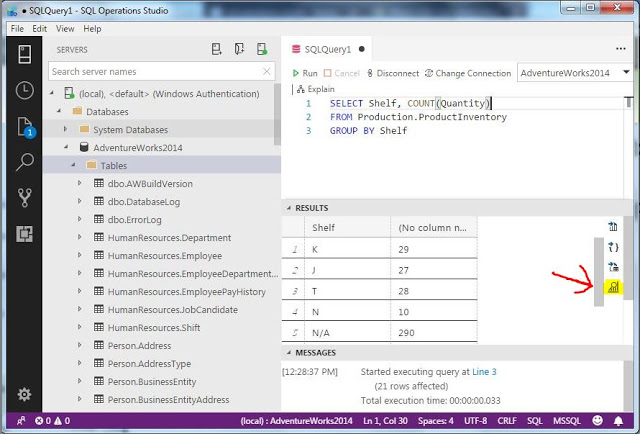Collapse the AdventureWorks2014 tree node arrow
Viewport: 640px width, 434px height.
pyautogui.click(x=67, y=147)
